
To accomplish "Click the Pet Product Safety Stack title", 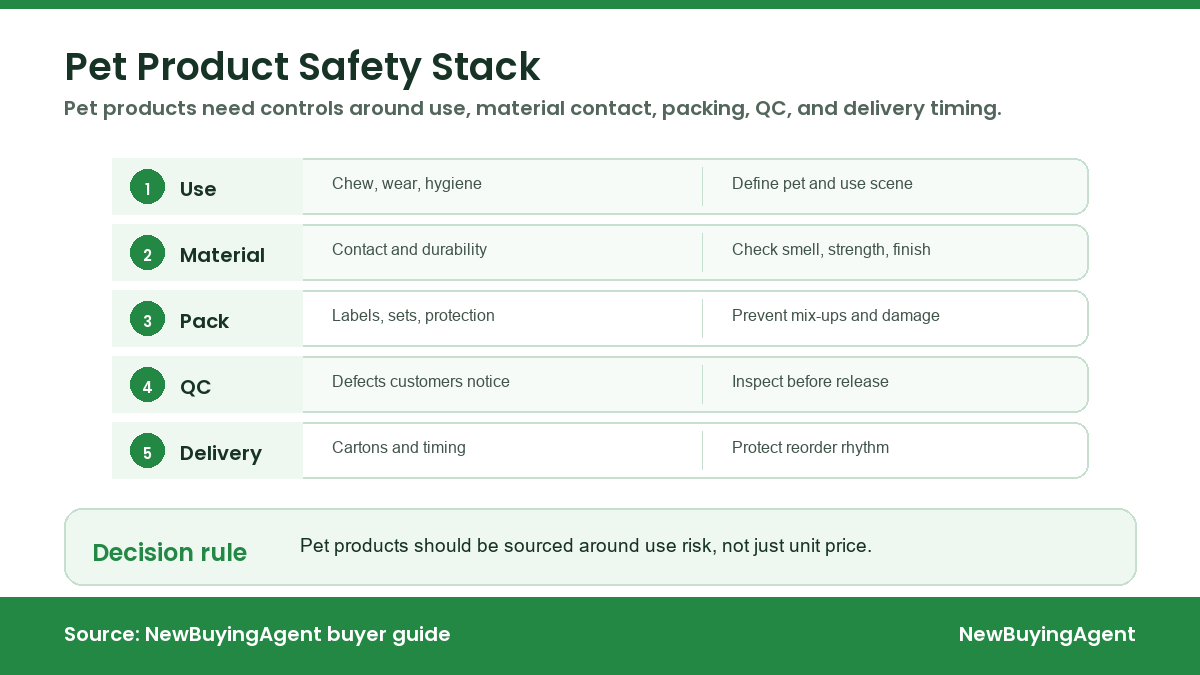I will tap(302, 67).
